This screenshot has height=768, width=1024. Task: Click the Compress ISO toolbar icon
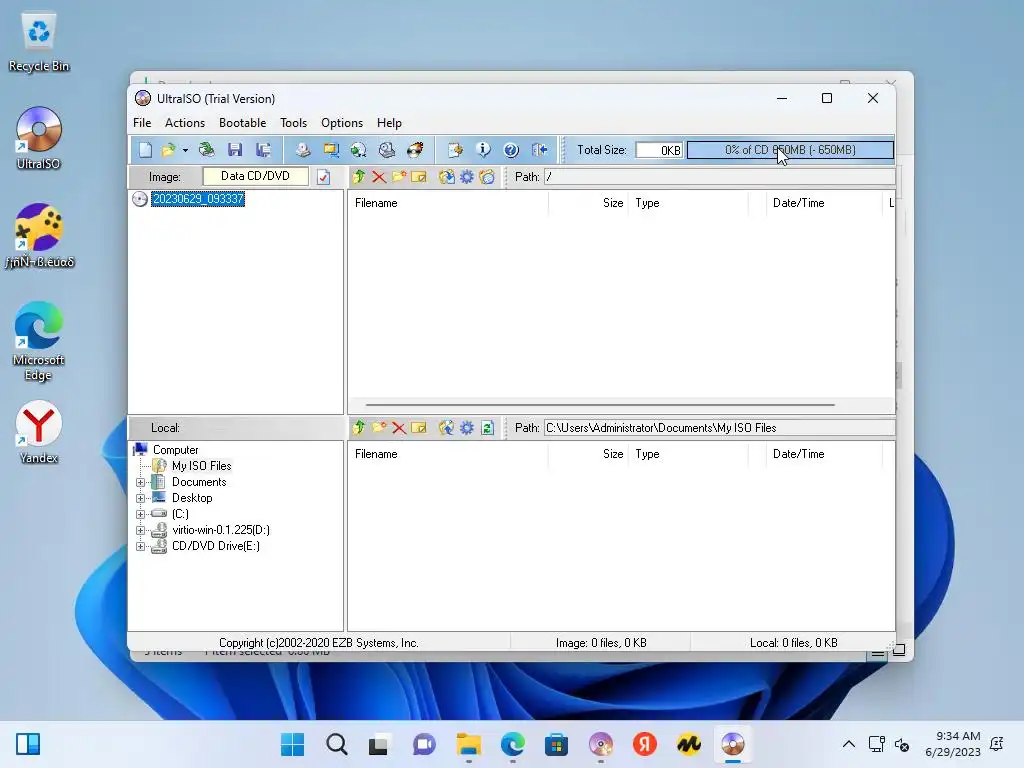tap(331, 150)
